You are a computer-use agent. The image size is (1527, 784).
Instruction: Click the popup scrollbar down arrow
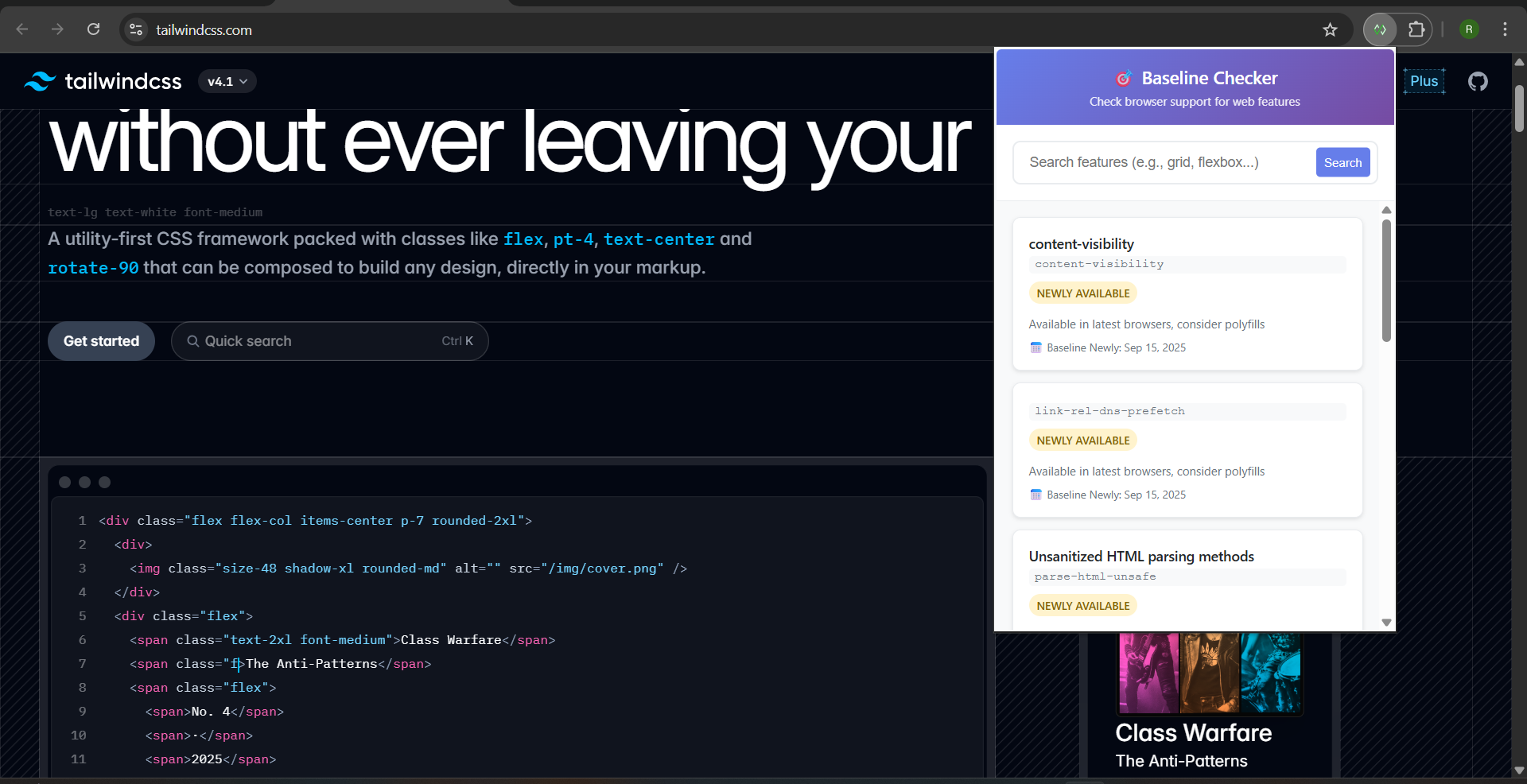pyautogui.click(x=1386, y=623)
